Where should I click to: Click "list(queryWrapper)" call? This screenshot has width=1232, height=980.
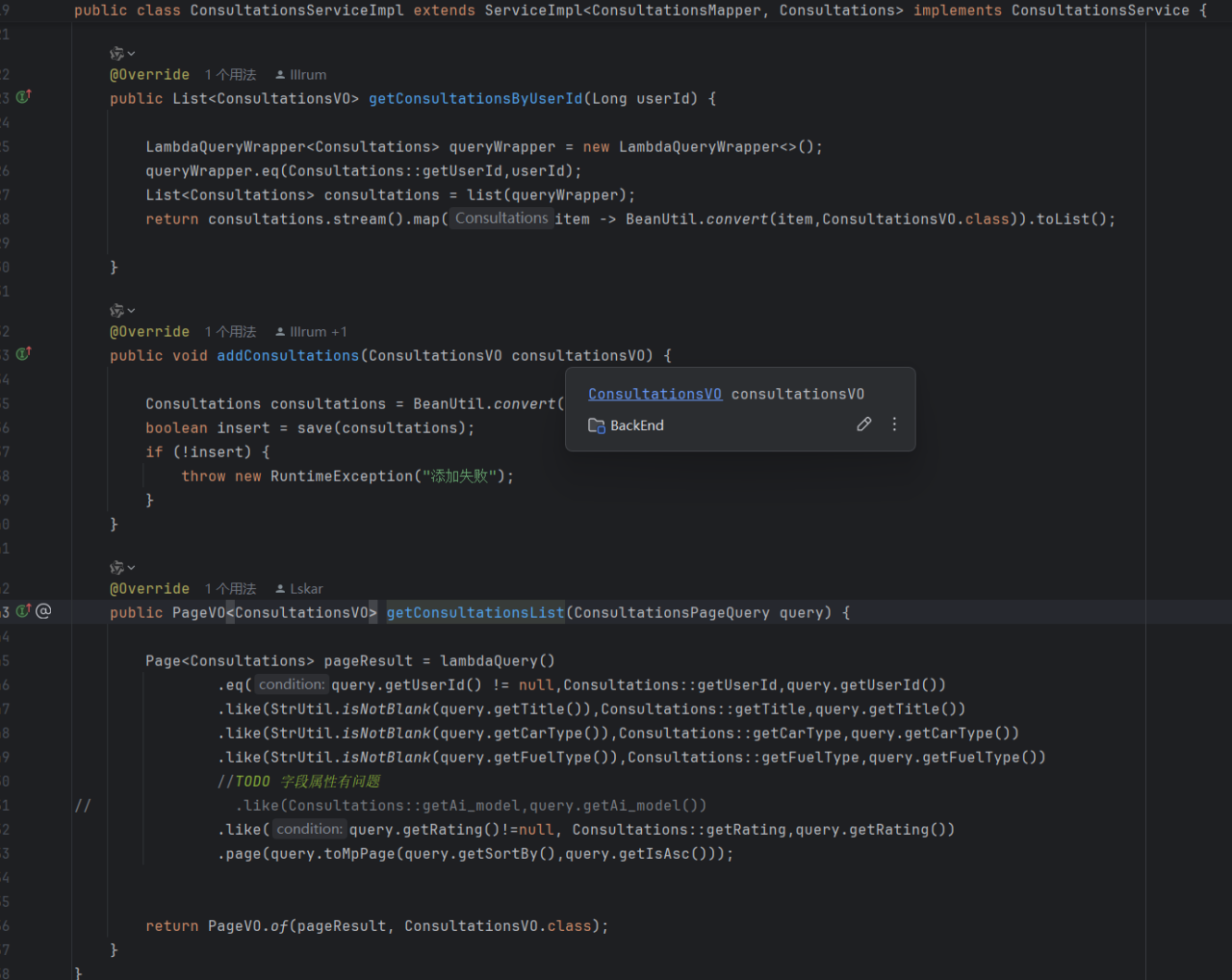click(x=547, y=195)
